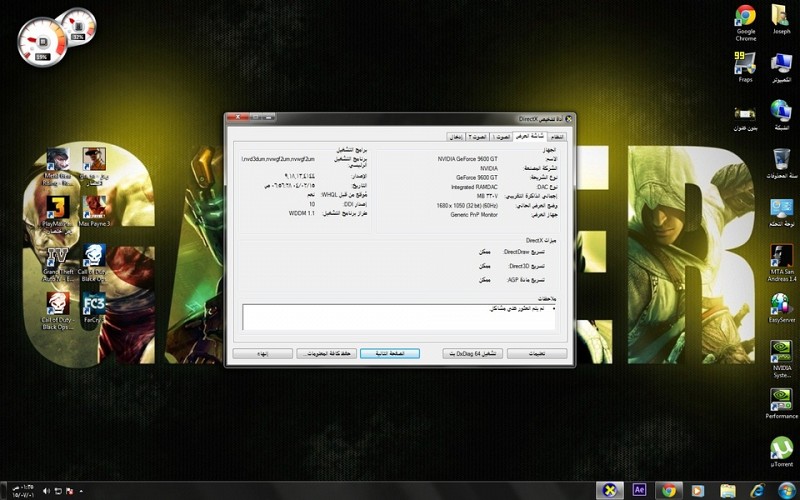Launch Call of Duty Black Ops blue skull icon
Screen dimensions: 800x500
point(94,263)
